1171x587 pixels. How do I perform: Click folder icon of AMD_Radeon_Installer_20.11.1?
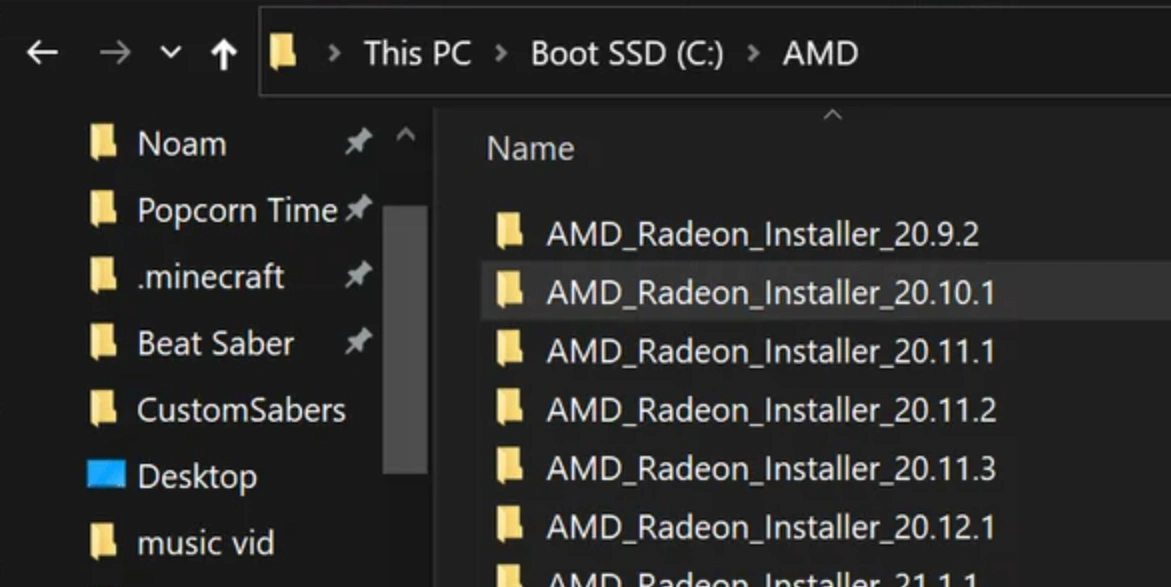[509, 349]
